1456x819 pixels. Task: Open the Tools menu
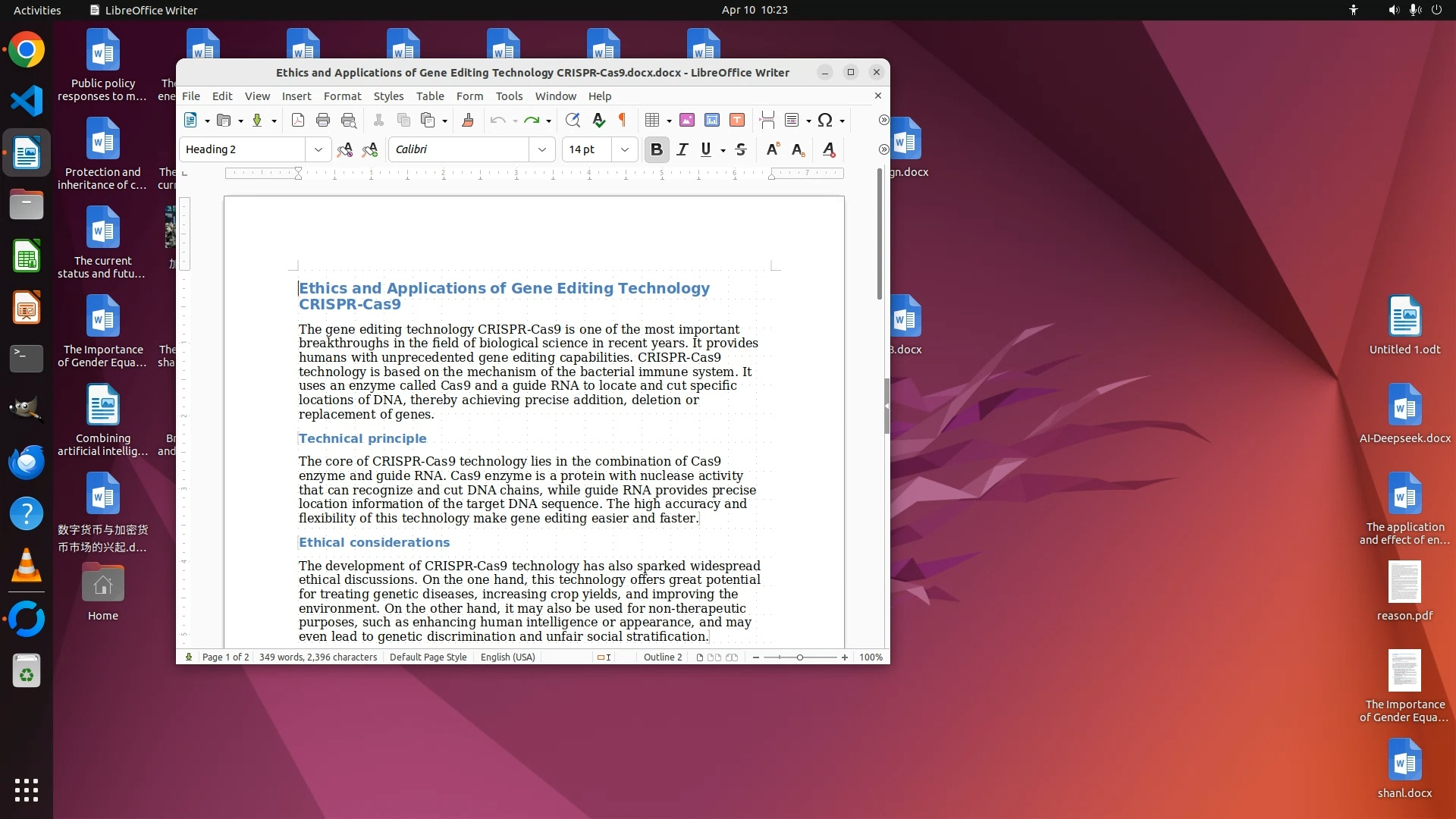tap(509, 96)
